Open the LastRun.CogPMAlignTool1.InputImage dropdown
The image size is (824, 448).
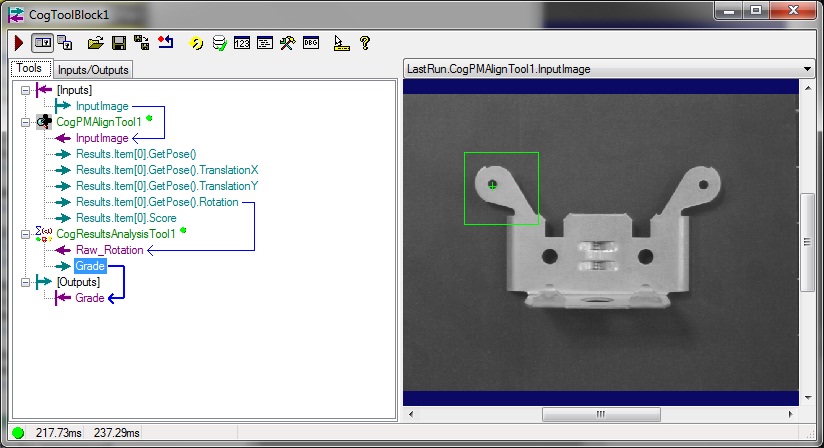(x=807, y=69)
